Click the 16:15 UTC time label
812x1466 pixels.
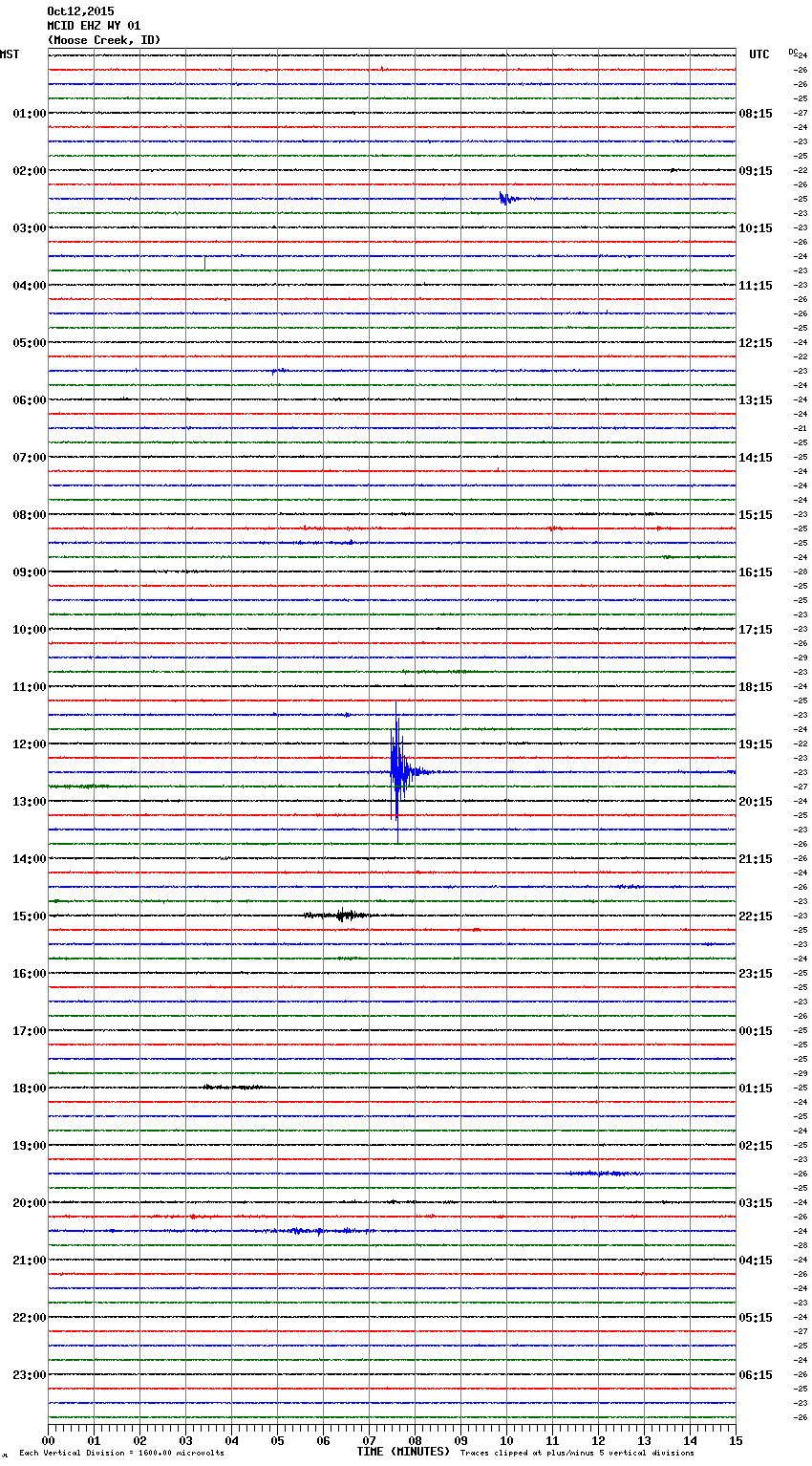pyautogui.click(x=756, y=571)
